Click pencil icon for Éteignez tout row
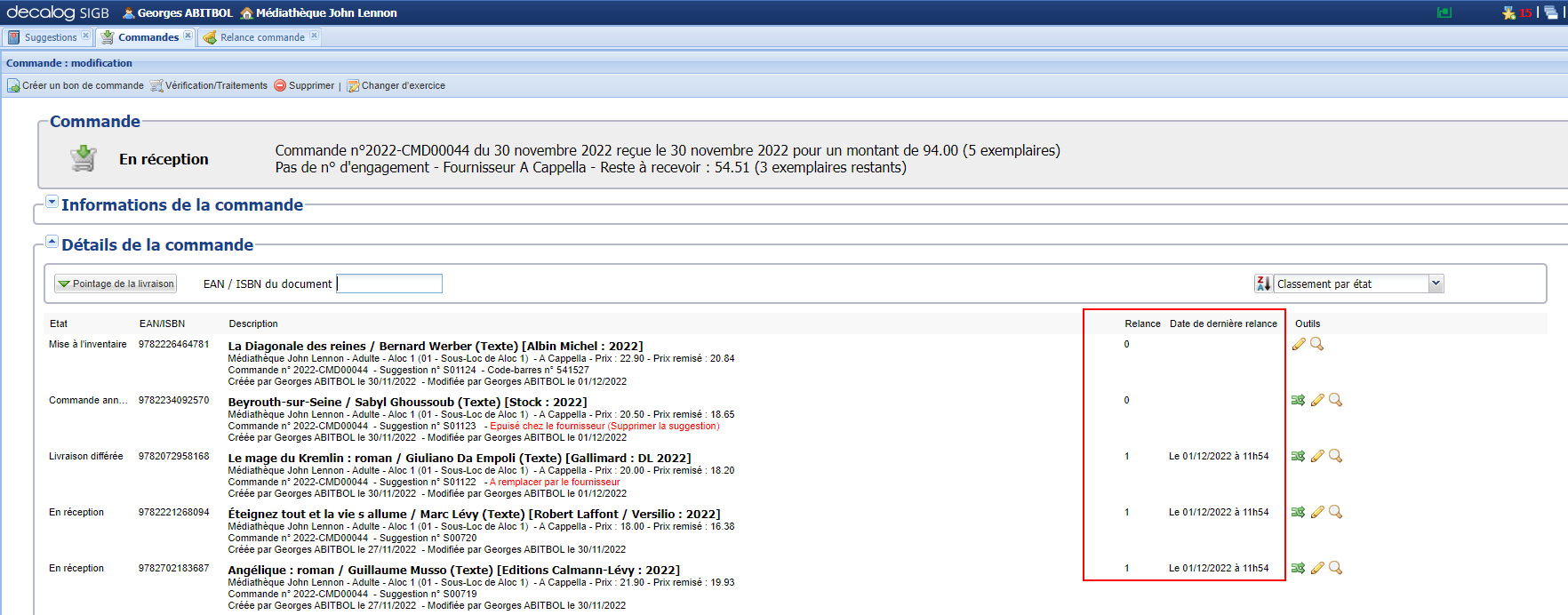The image size is (1568, 615). pos(1317,512)
